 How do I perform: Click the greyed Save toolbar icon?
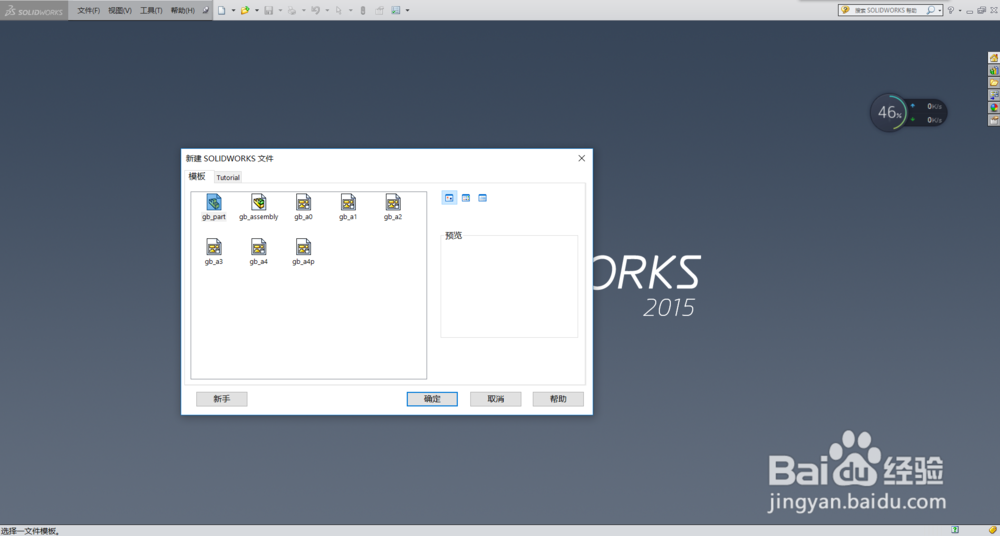[268, 10]
